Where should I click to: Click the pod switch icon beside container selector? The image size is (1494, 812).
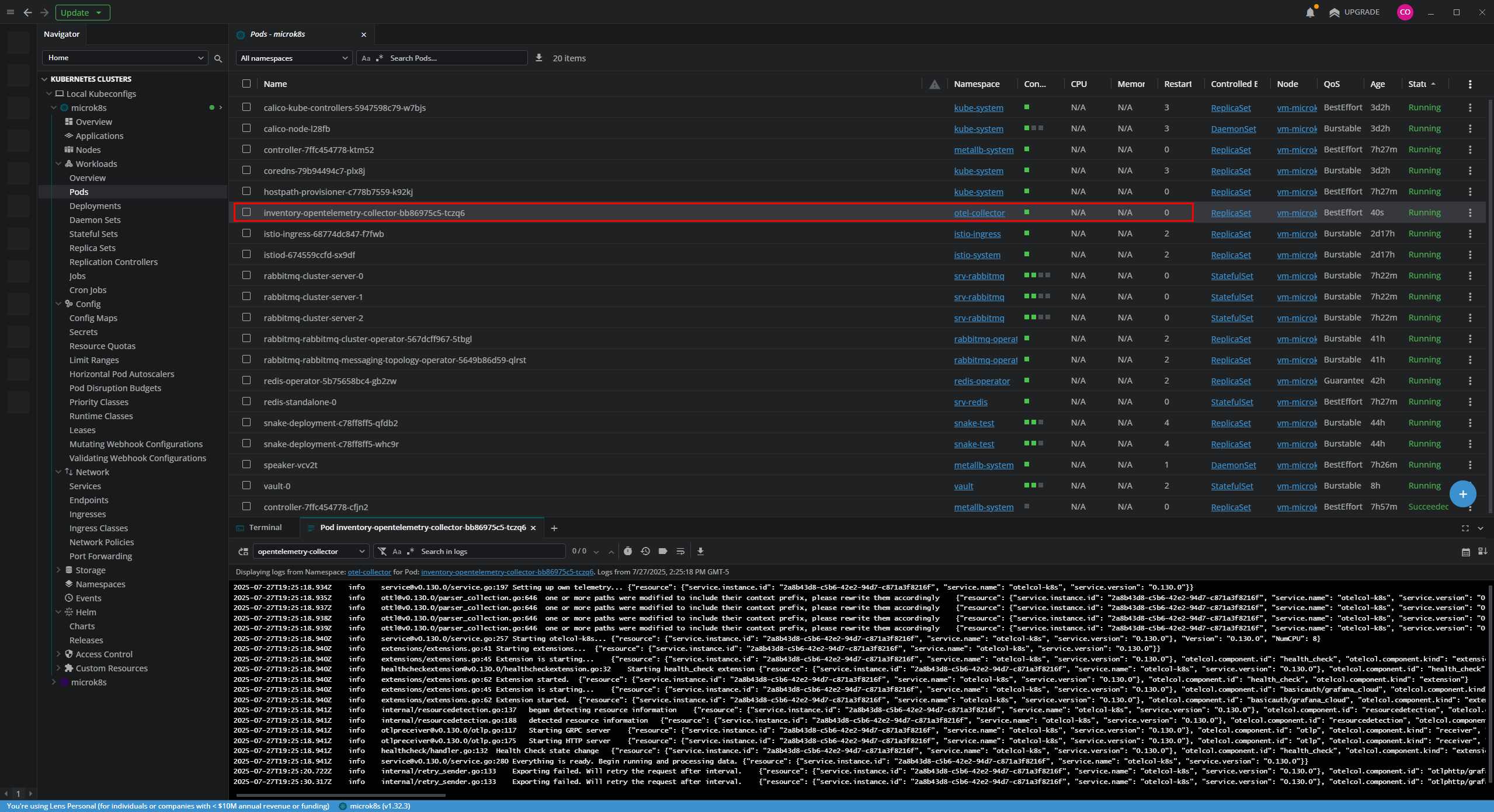click(243, 551)
